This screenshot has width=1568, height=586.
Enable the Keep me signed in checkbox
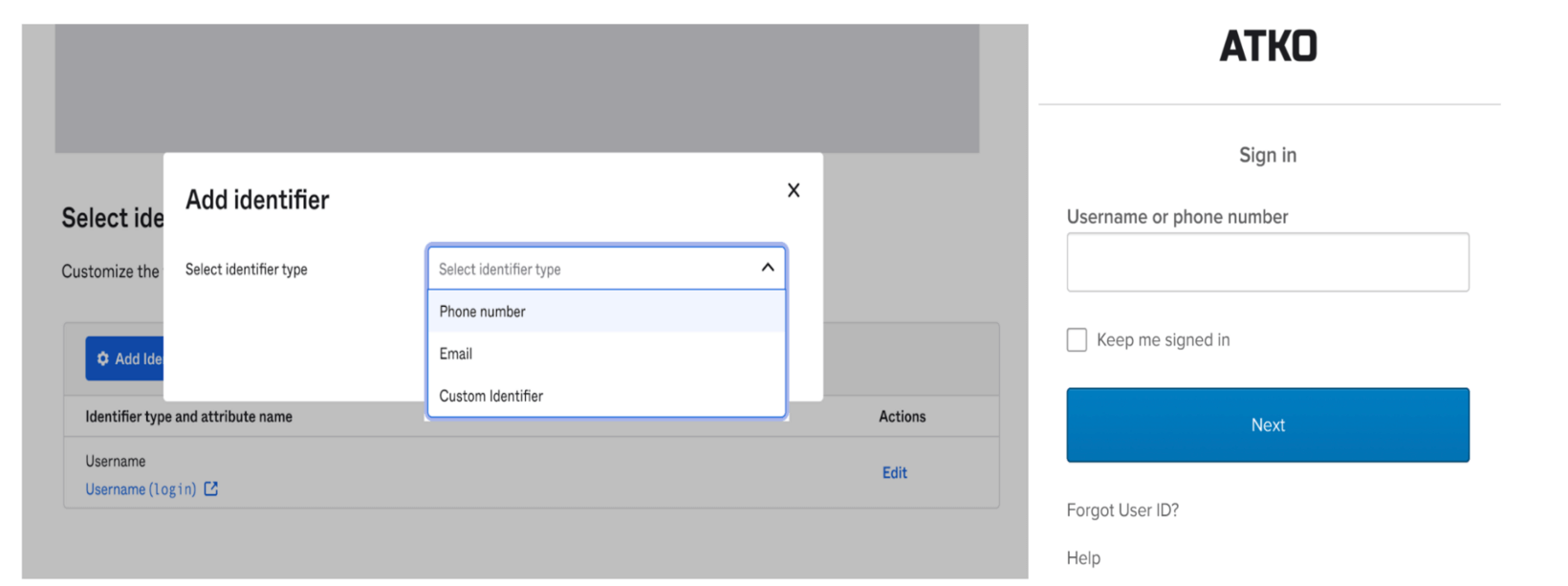[x=1077, y=340]
